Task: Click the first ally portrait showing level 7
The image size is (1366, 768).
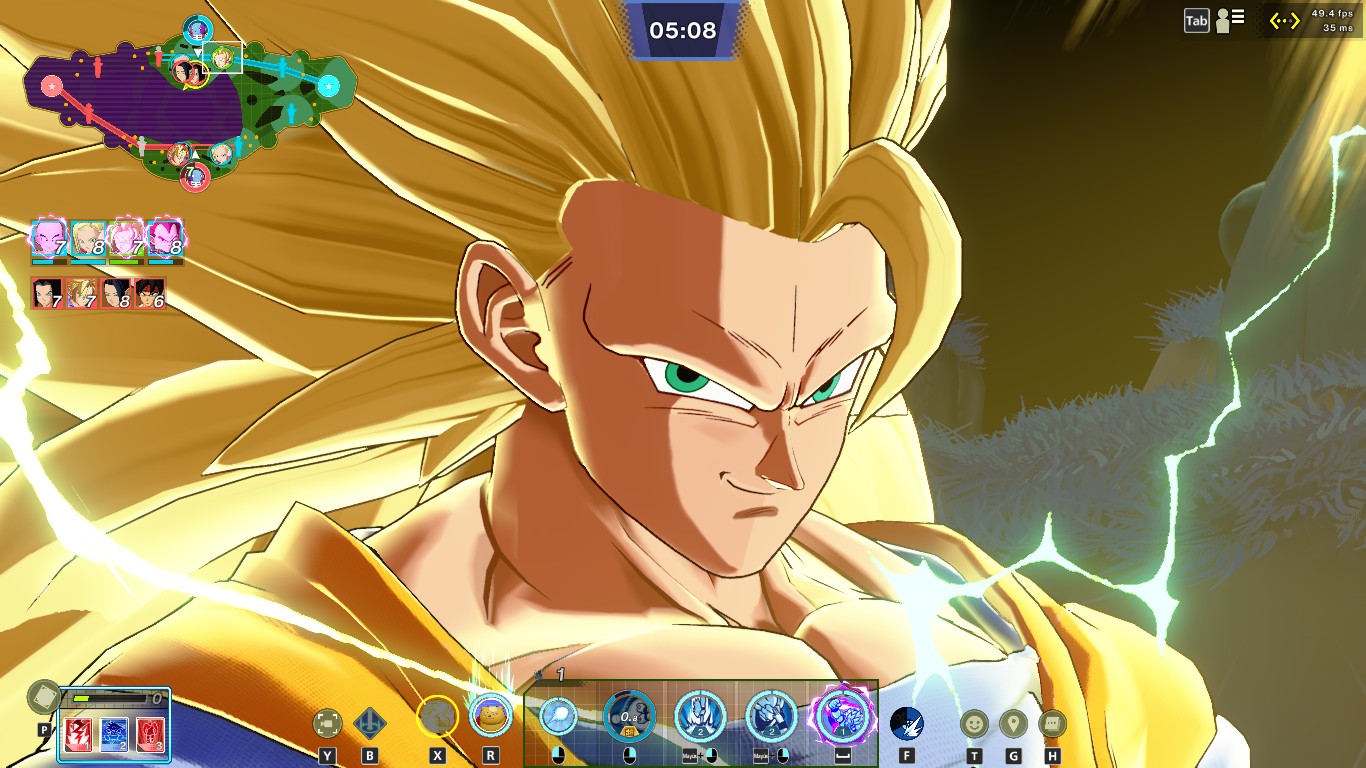Action: [x=49, y=240]
